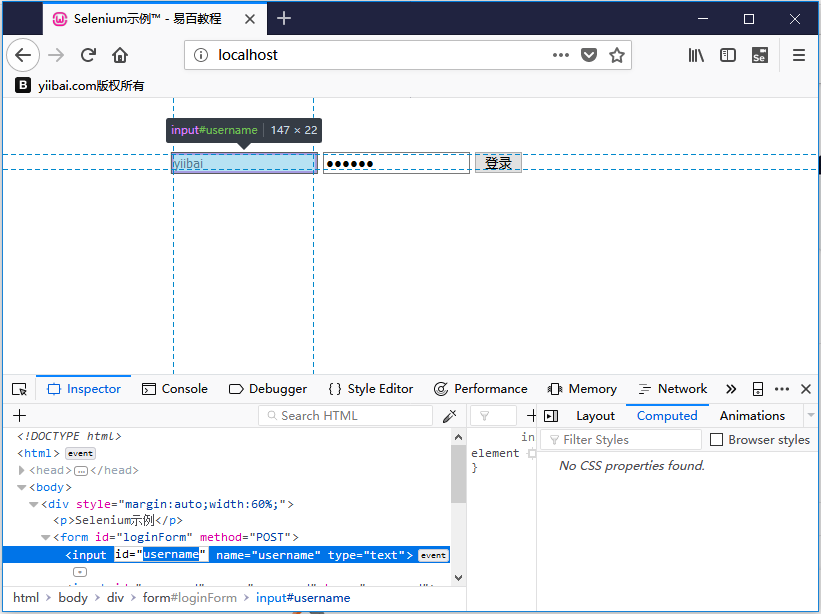This screenshot has height=614, width=821.
Task: Open the Selenium IDE extension
Action: point(760,55)
